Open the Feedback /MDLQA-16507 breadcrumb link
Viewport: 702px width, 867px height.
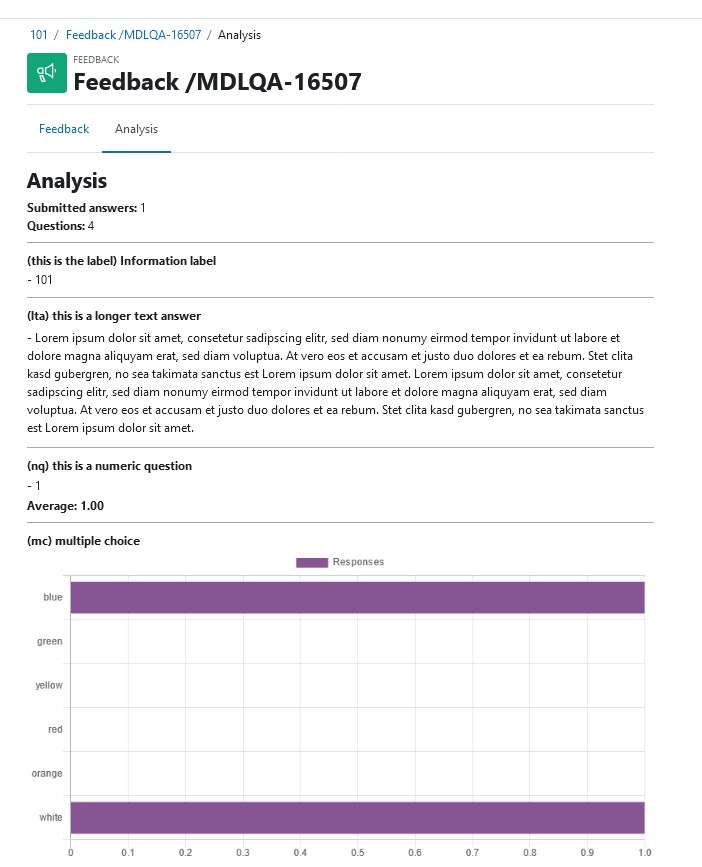click(x=133, y=35)
